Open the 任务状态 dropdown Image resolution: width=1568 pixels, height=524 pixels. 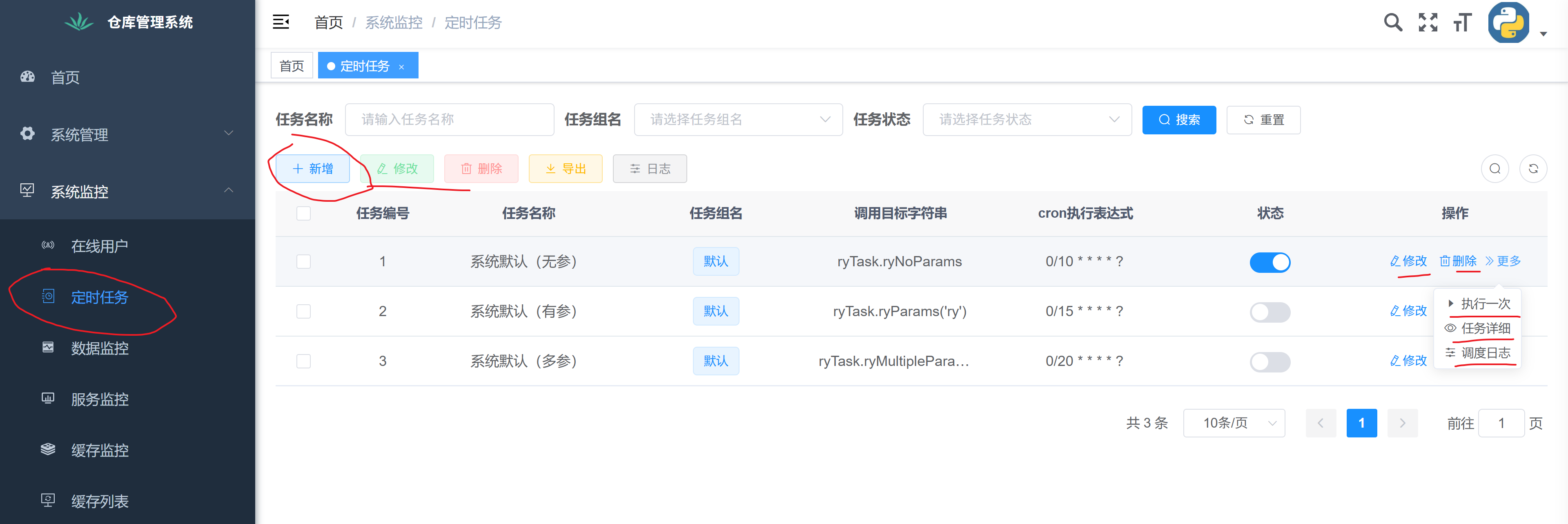coord(1027,119)
